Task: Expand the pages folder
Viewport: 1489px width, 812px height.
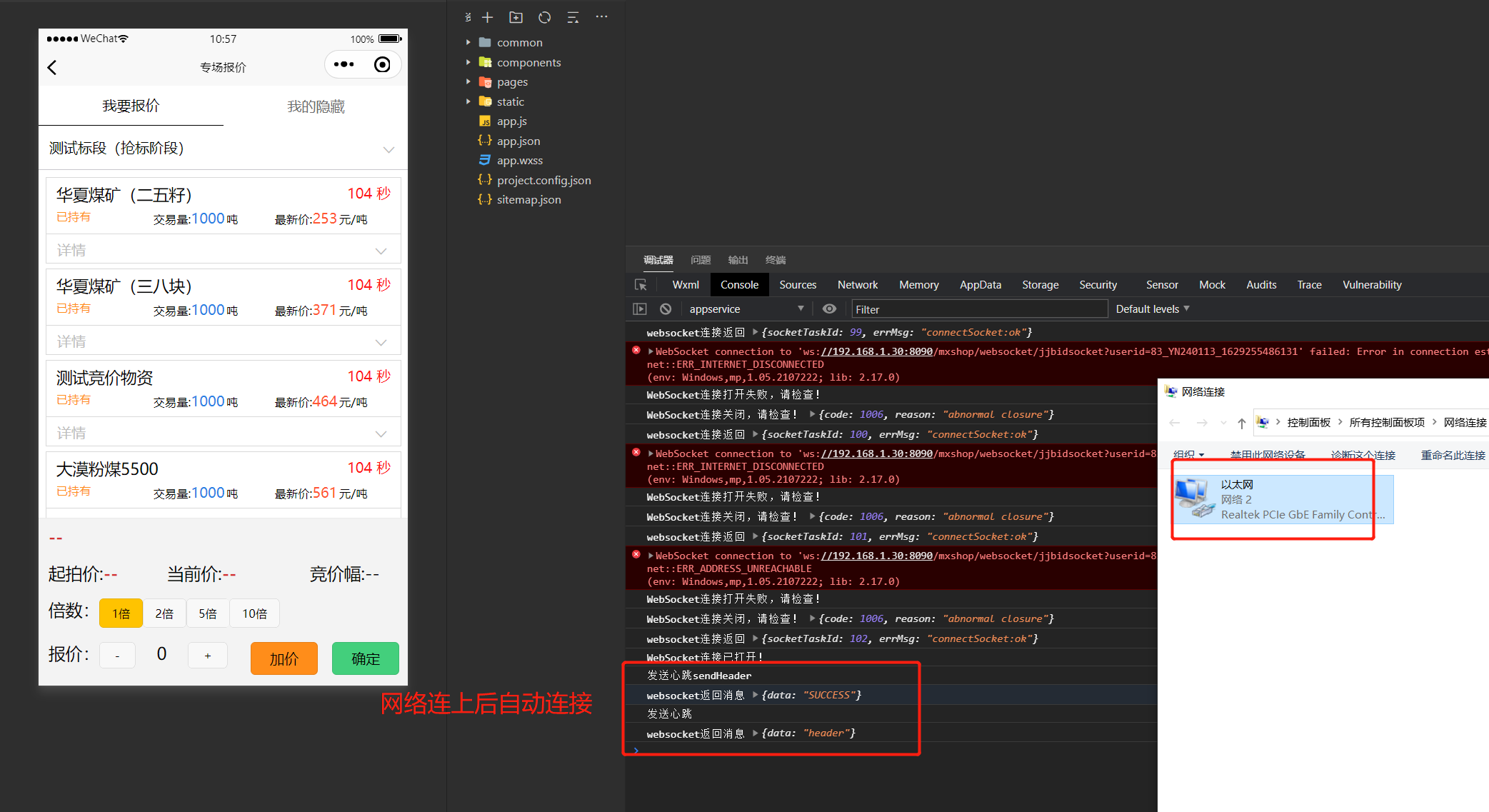Action: coord(512,82)
